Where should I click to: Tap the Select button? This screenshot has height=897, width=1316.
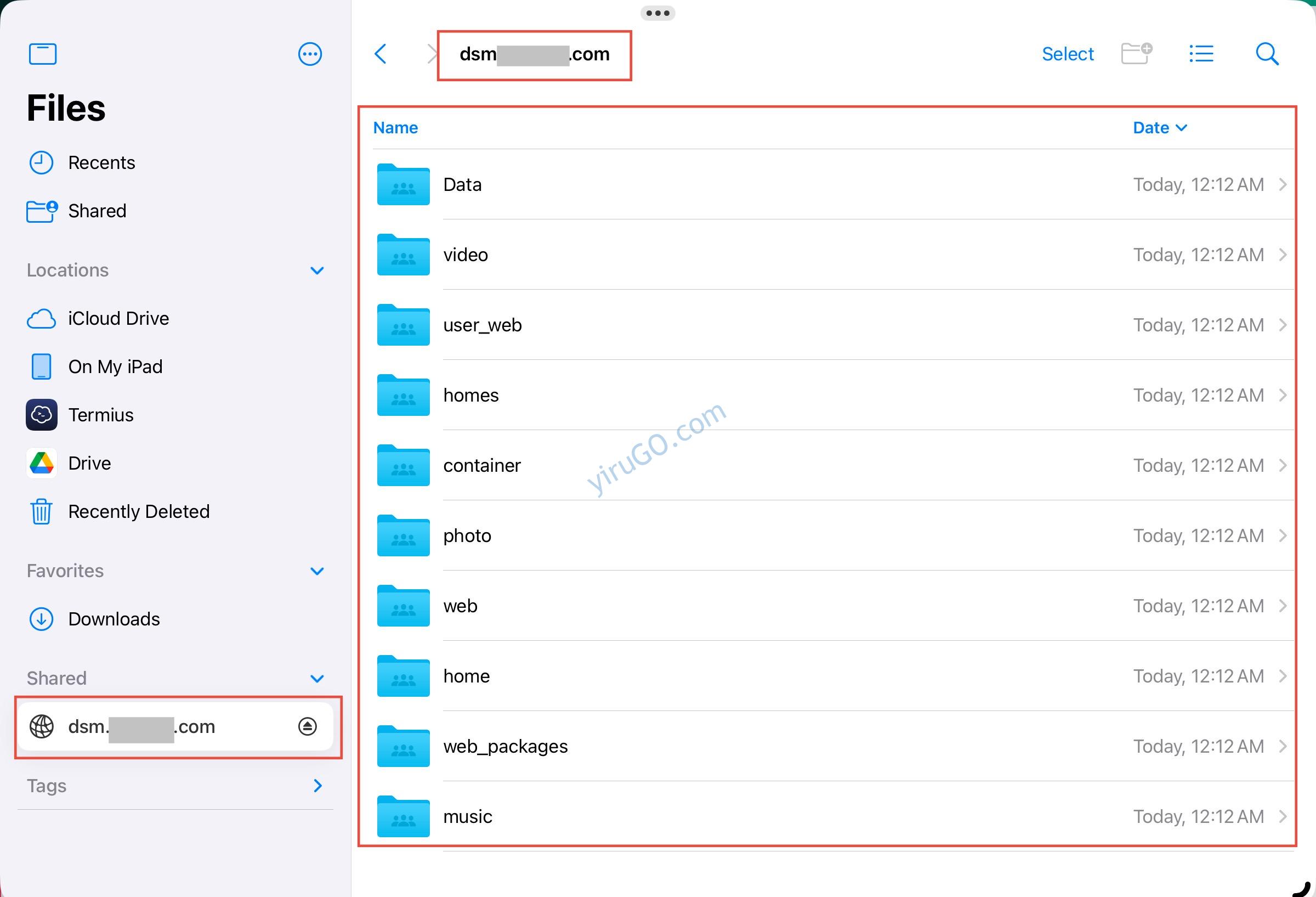click(x=1068, y=54)
